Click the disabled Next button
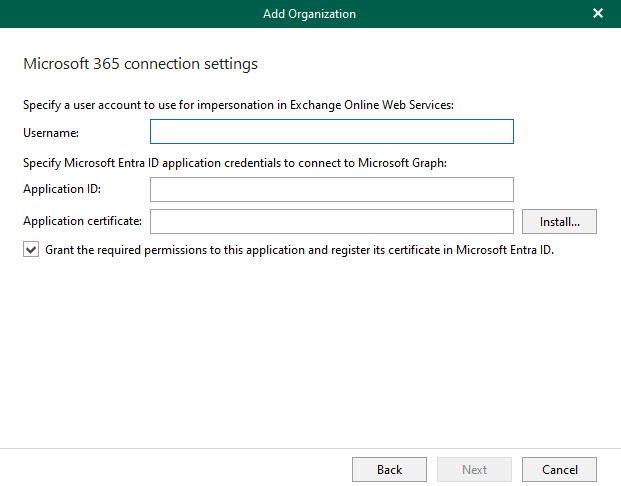621x486 pixels. 474,469
